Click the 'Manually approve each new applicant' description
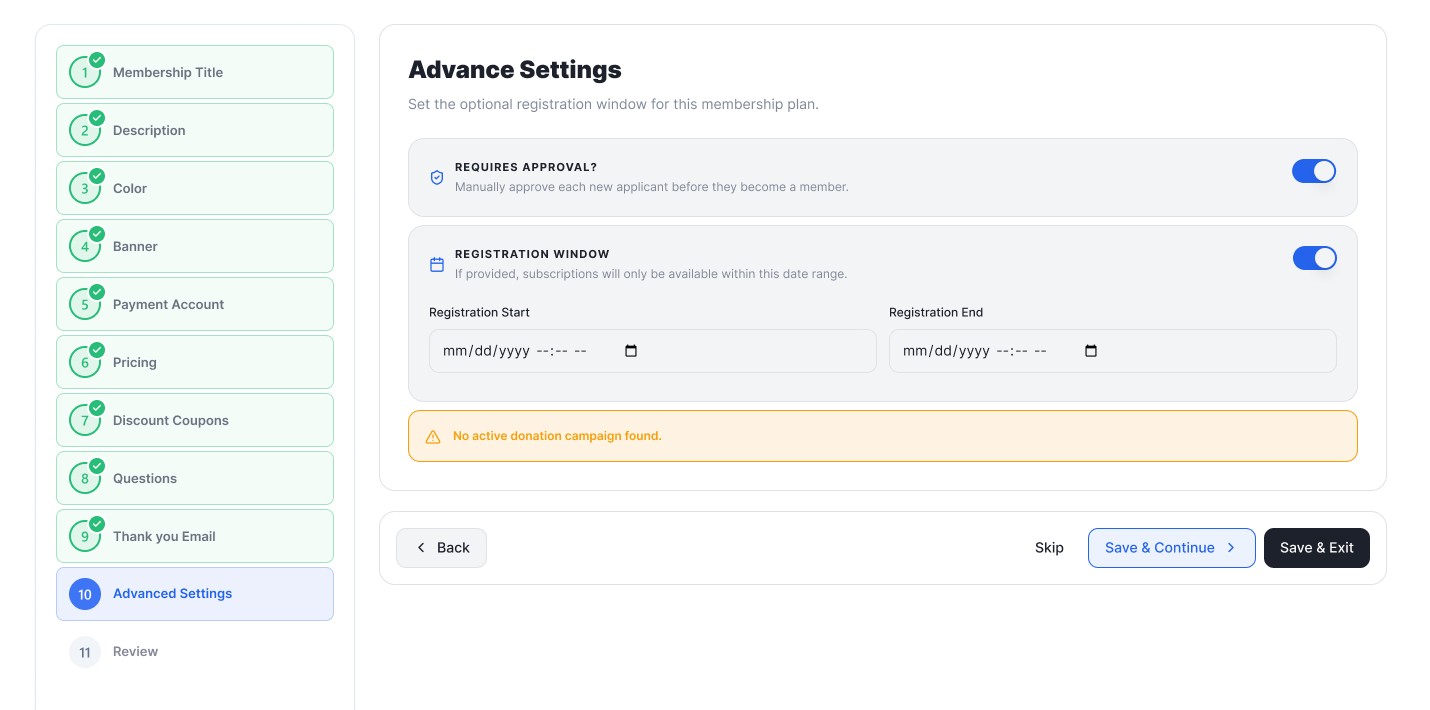The image size is (1430, 710). 651,187
